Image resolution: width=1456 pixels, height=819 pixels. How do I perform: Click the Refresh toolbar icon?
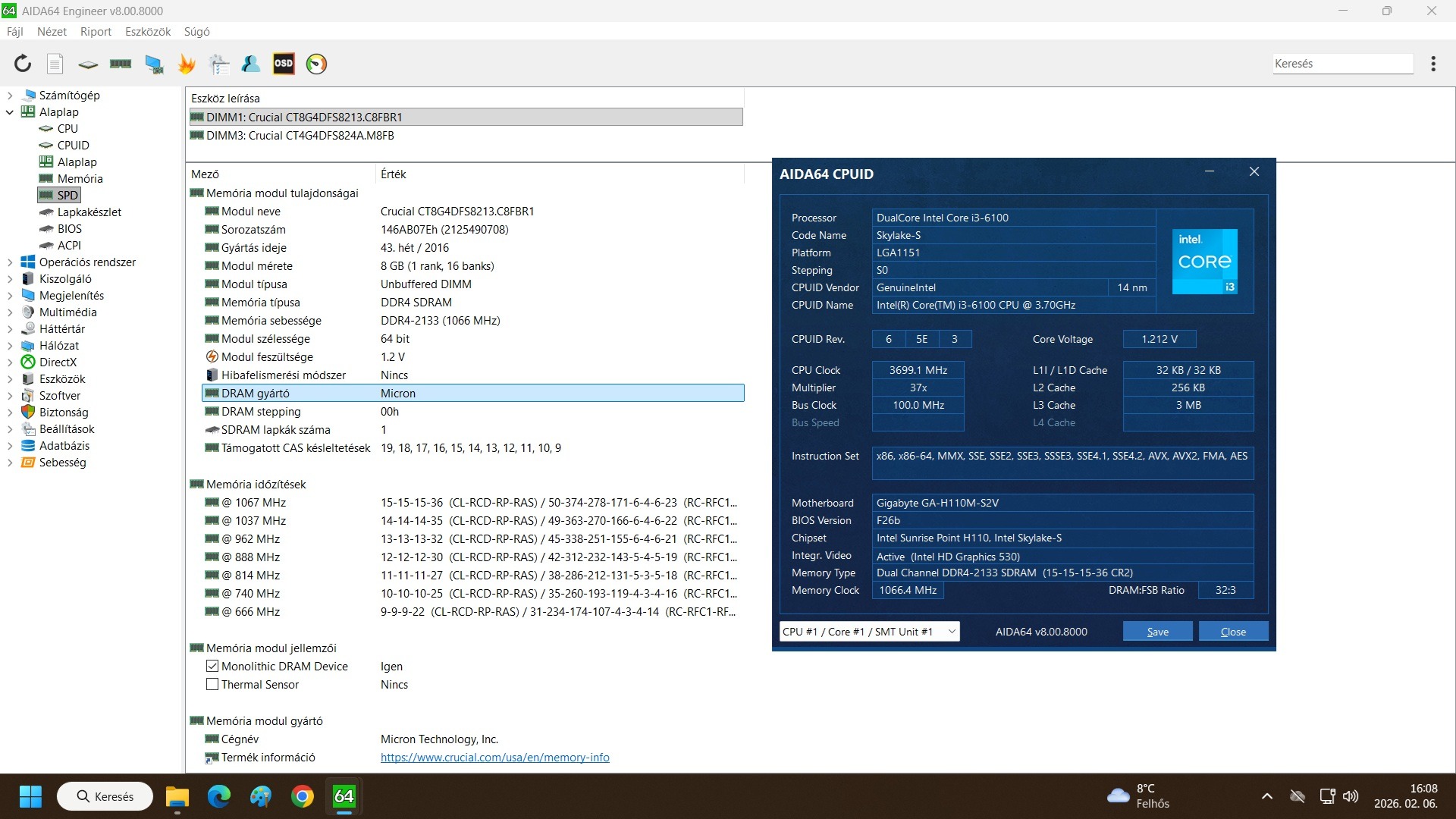(23, 64)
